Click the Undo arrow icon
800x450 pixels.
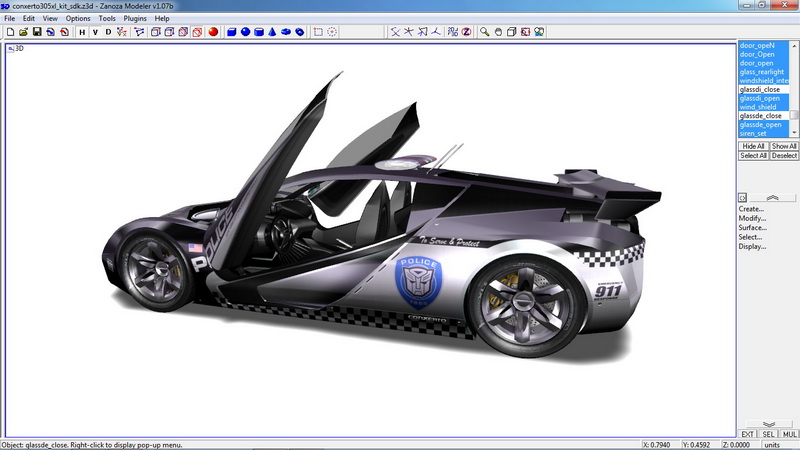(x=51, y=32)
